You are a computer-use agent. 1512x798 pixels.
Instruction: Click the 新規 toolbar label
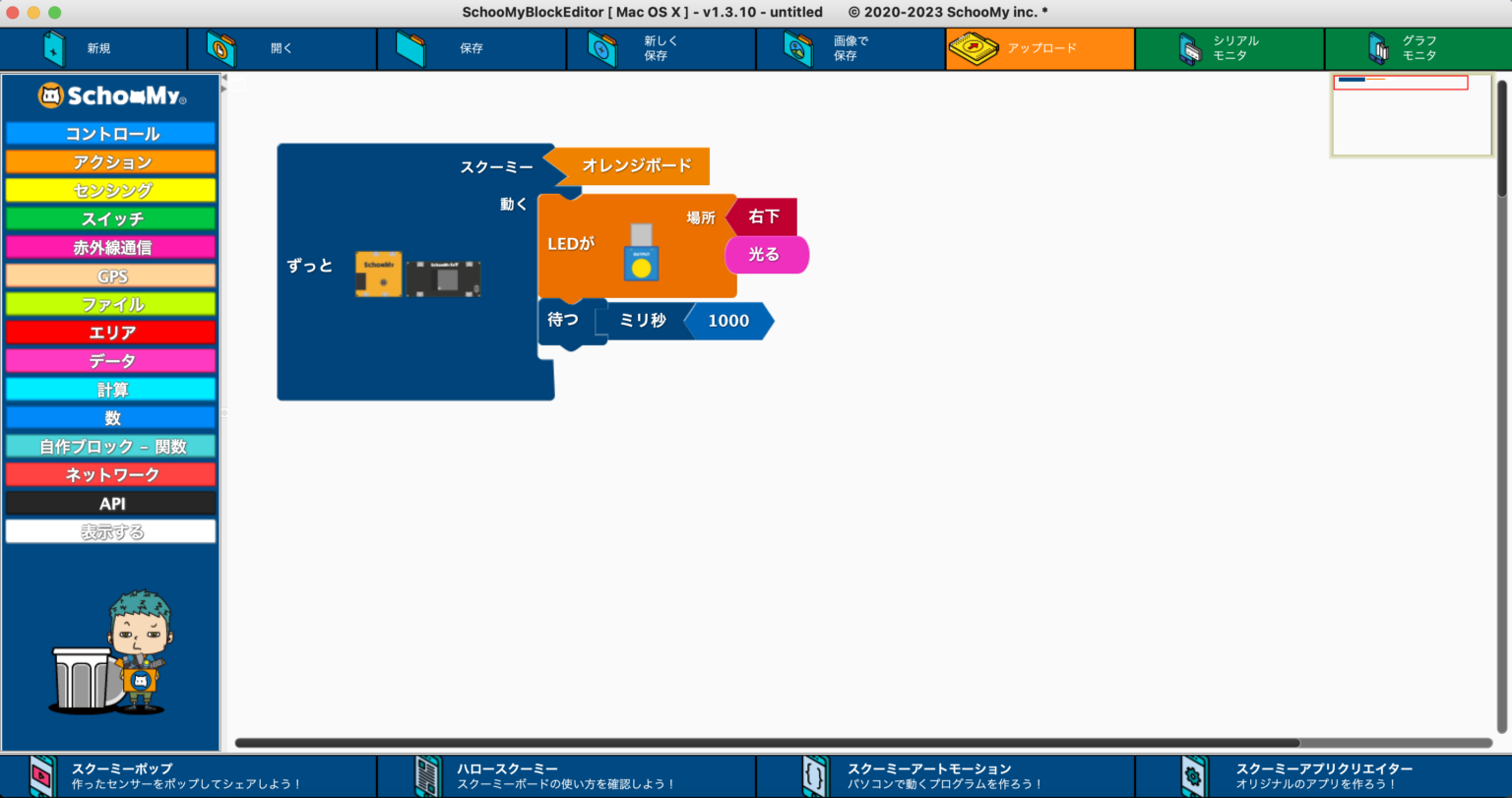pos(98,48)
